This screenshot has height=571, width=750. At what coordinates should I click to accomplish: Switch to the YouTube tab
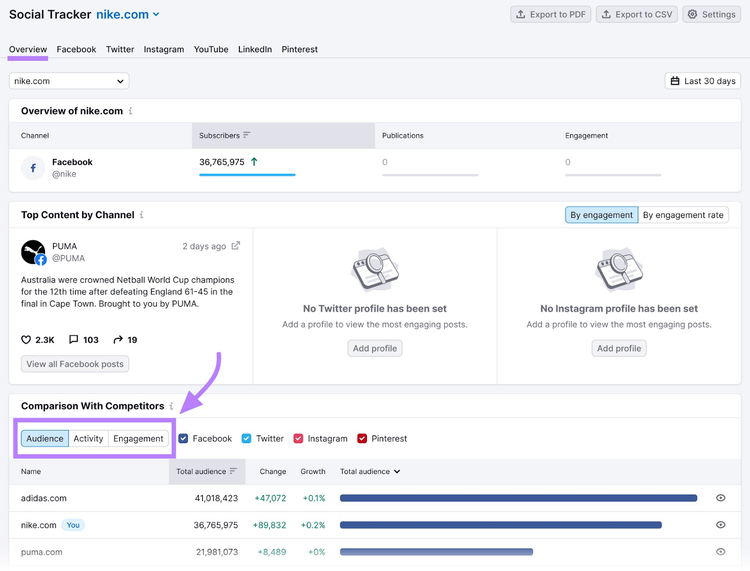click(x=211, y=49)
